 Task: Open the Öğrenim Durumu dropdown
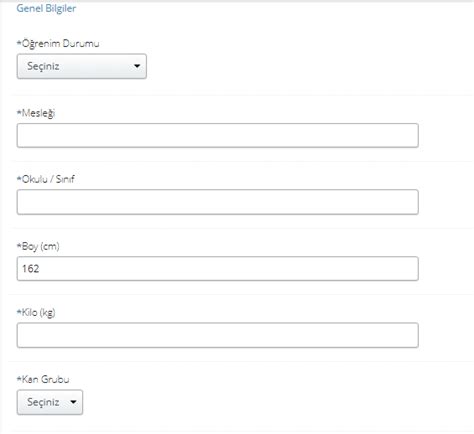pos(82,66)
